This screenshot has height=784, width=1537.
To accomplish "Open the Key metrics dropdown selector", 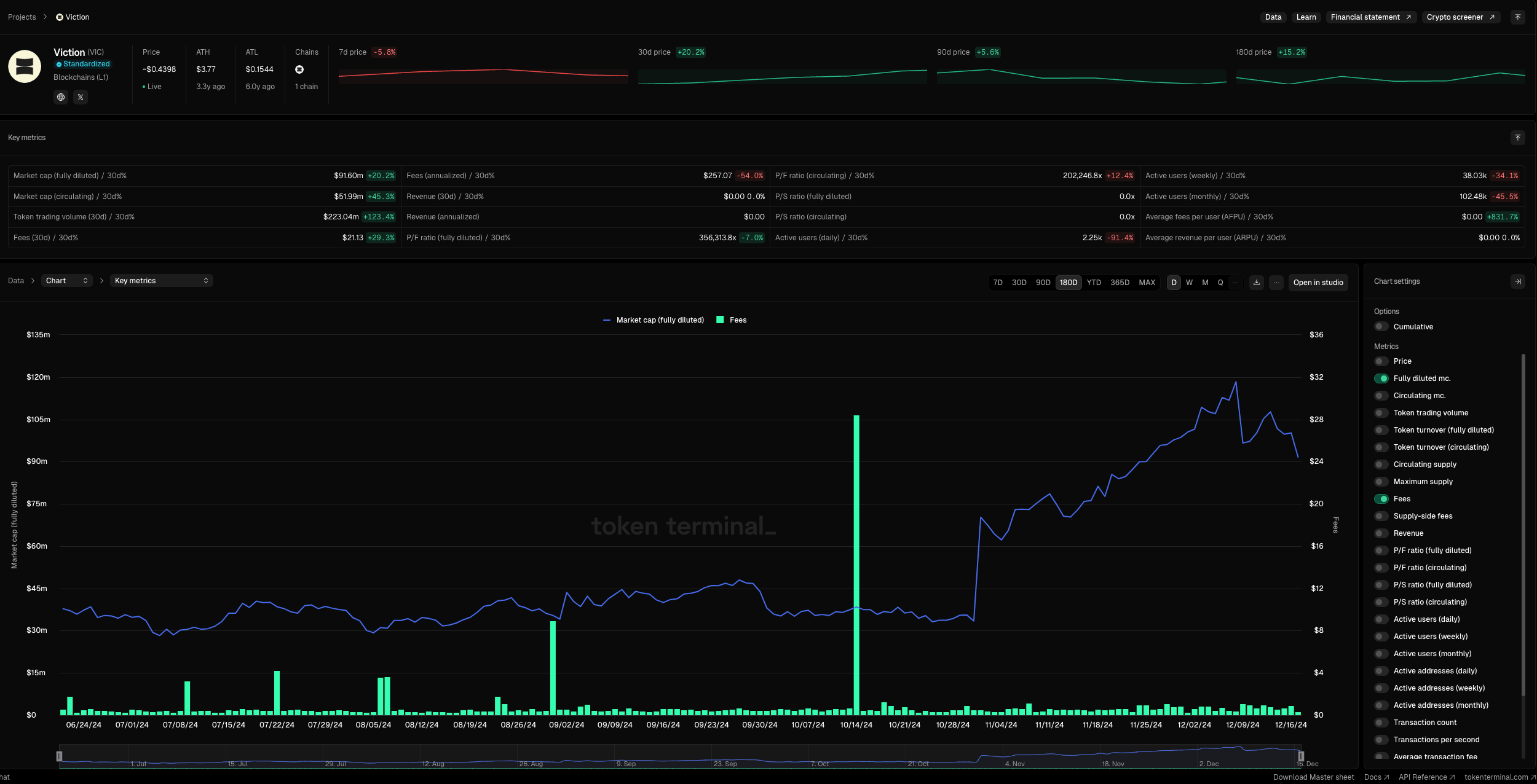I will [161, 281].
